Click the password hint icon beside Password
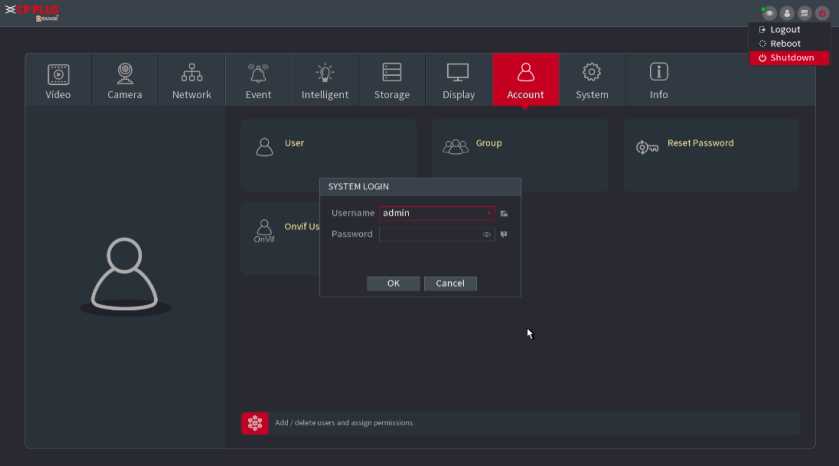This screenshot has width=839, height=466. pos(504,234)
